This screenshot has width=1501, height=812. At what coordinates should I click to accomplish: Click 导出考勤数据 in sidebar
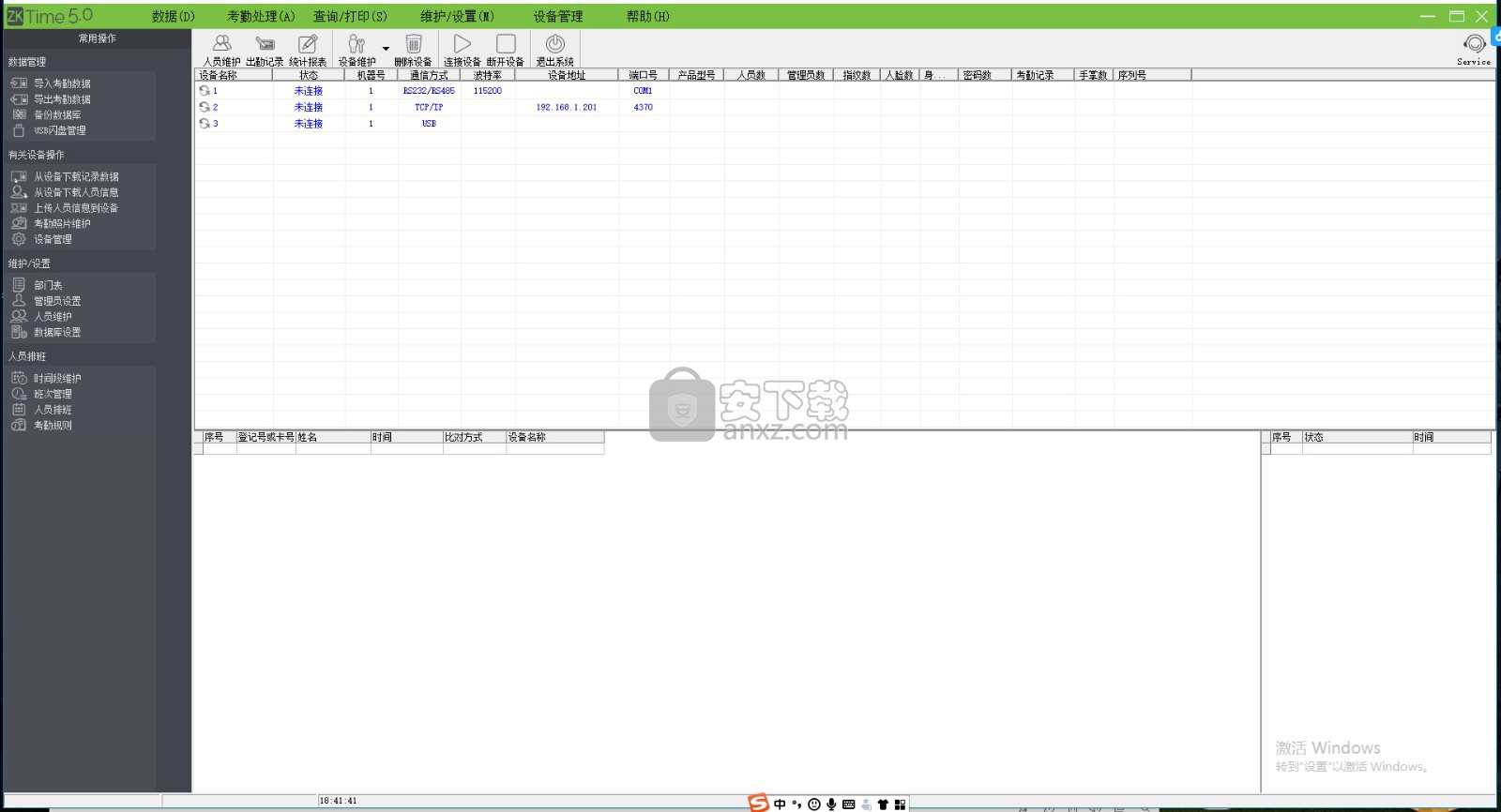(x=62, y=99)
